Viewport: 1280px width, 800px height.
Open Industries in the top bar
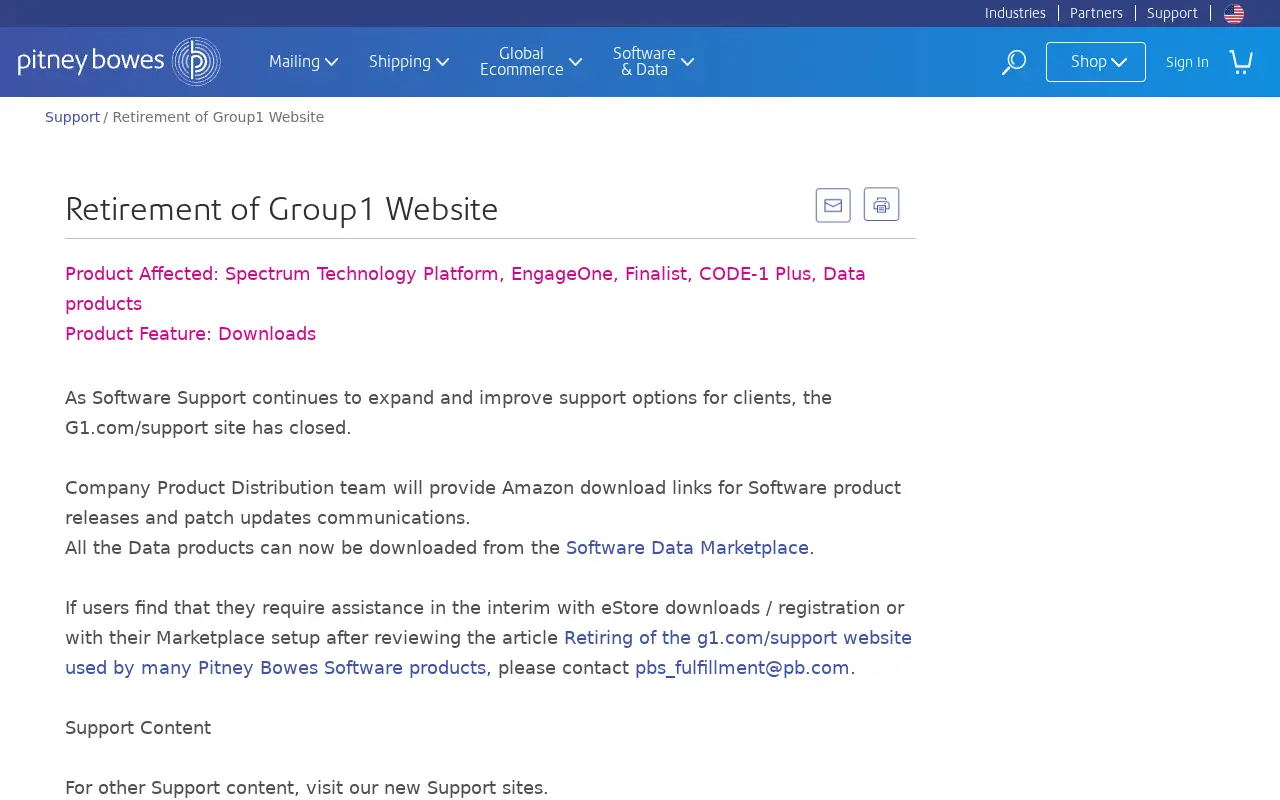(1015, 13)
